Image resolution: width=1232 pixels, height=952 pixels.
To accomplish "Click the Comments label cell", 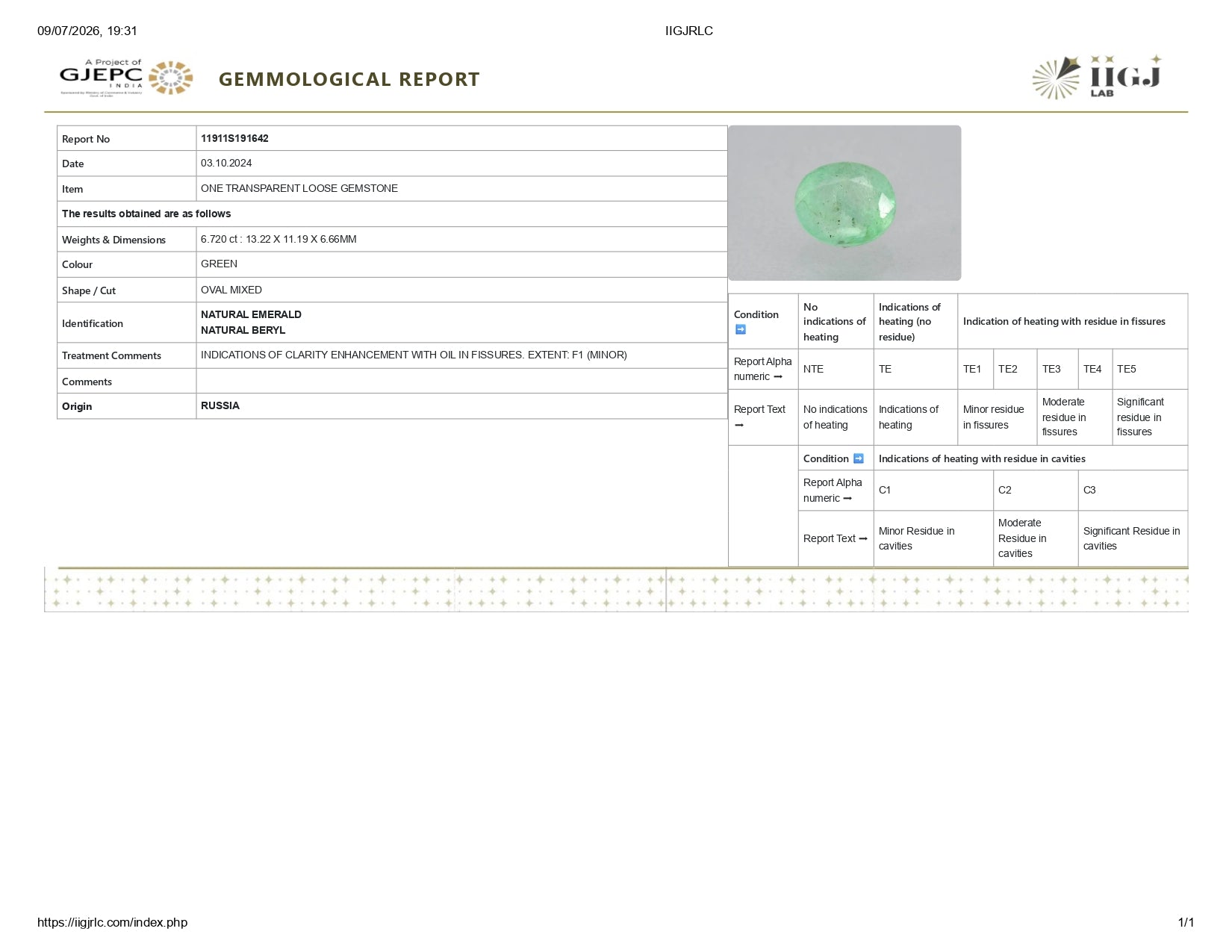I will [127, 381].
